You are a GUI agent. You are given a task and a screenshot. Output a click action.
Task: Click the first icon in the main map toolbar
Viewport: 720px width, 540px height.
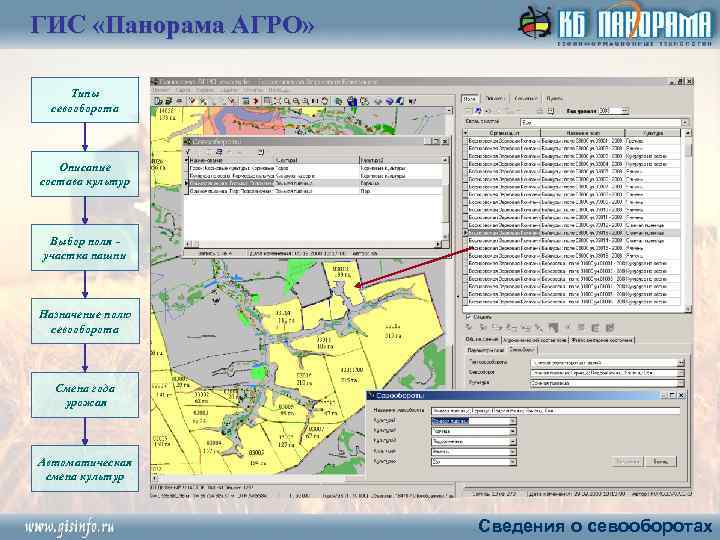pos(158,101)
